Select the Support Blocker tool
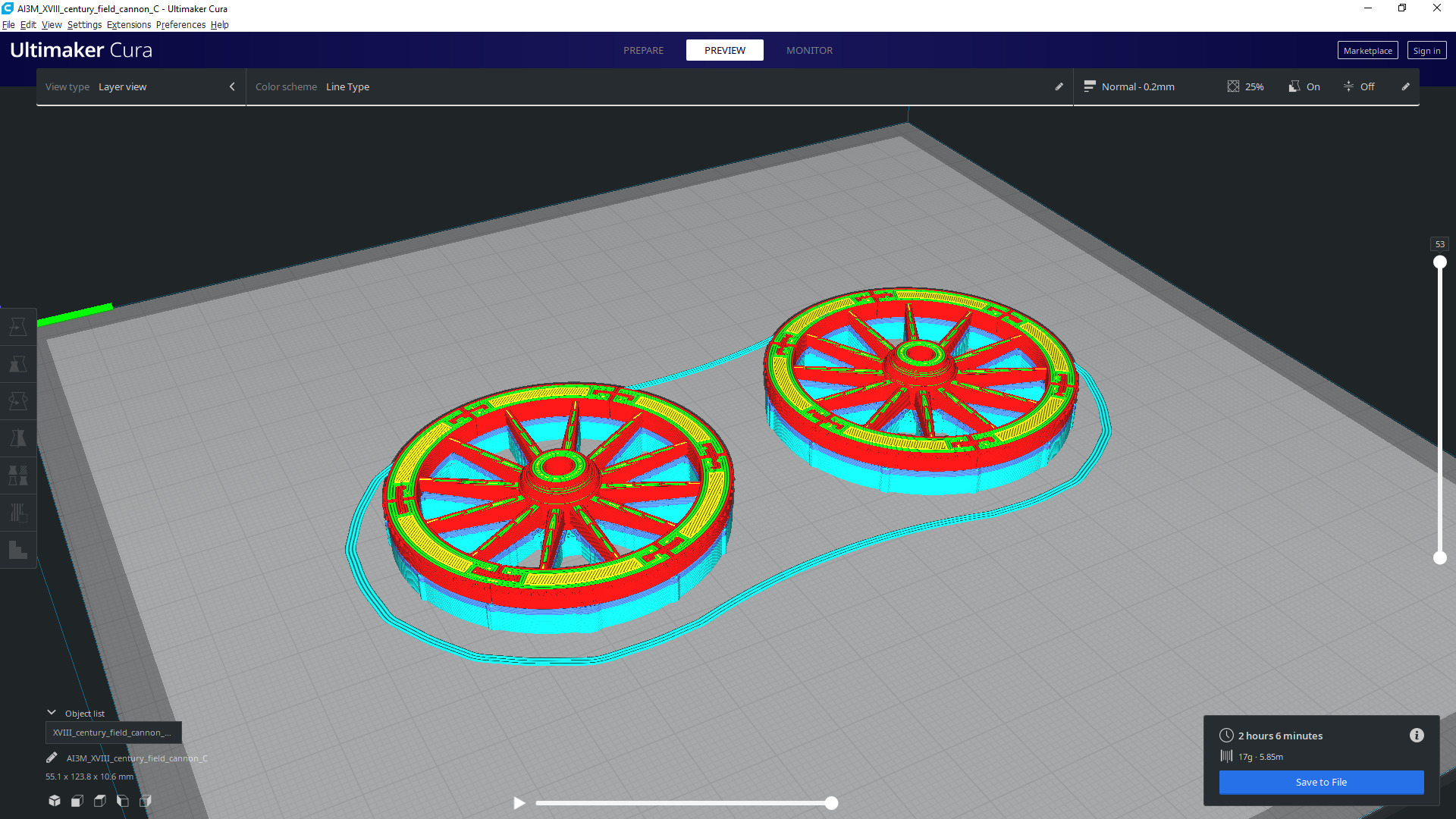1456x819 pixels. pos(18,513)
